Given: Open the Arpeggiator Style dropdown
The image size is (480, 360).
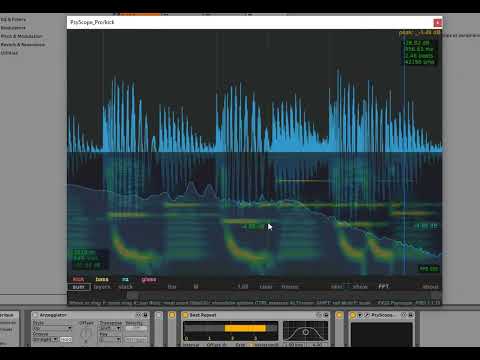Looking at the screenshot, I should (52, 328).
